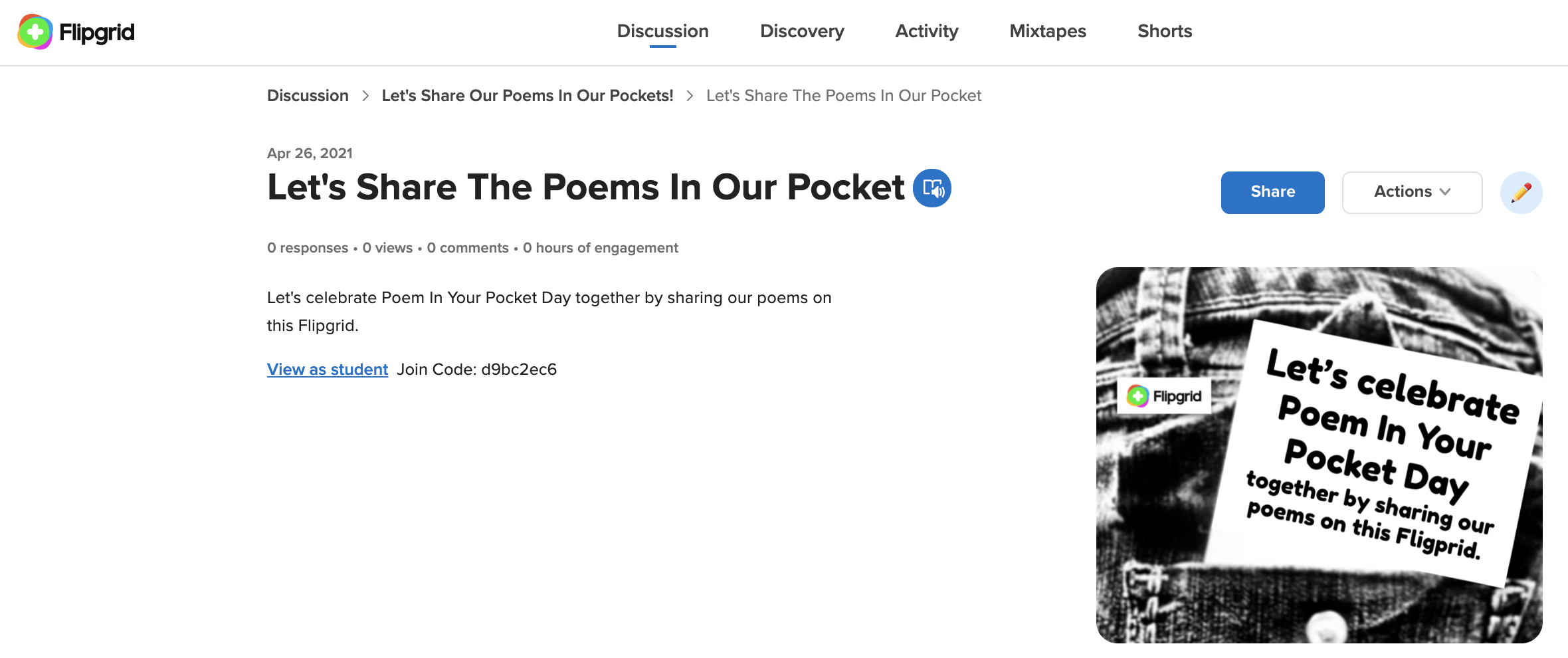The height and width of the screenshot is (658, 1568).
Task: Go to the Activity tab
Action: coord(926,31)
